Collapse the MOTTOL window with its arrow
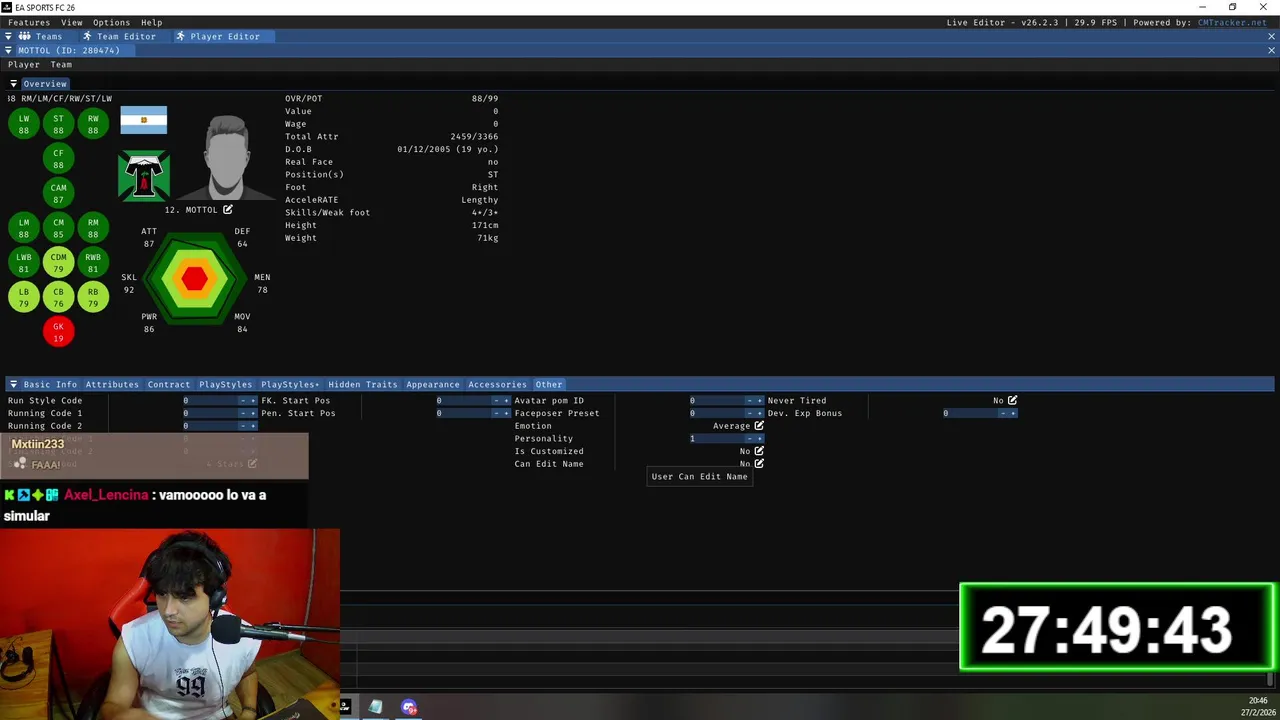 tap(9, 50)
